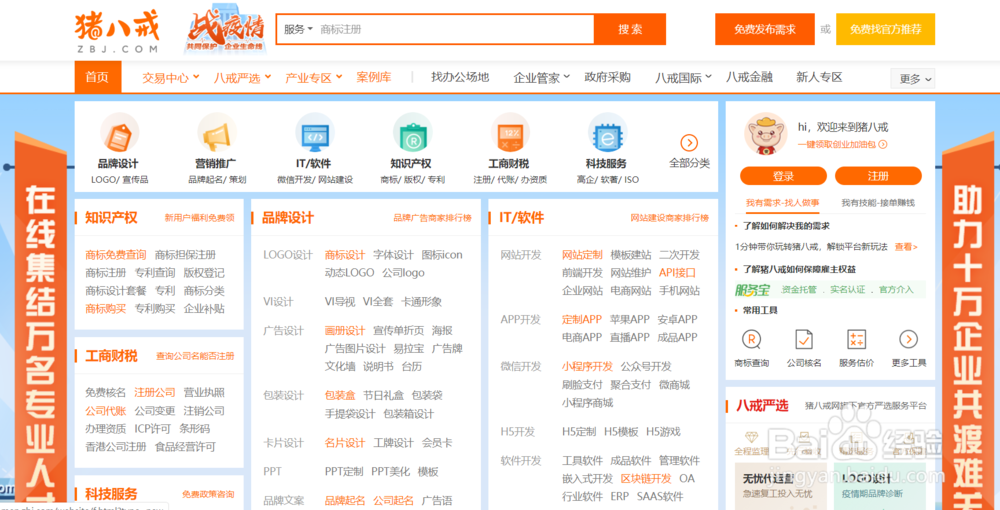Open the 更多工具 arrow icon
This screenshot has height=510, width=1000.
point(908,339)
